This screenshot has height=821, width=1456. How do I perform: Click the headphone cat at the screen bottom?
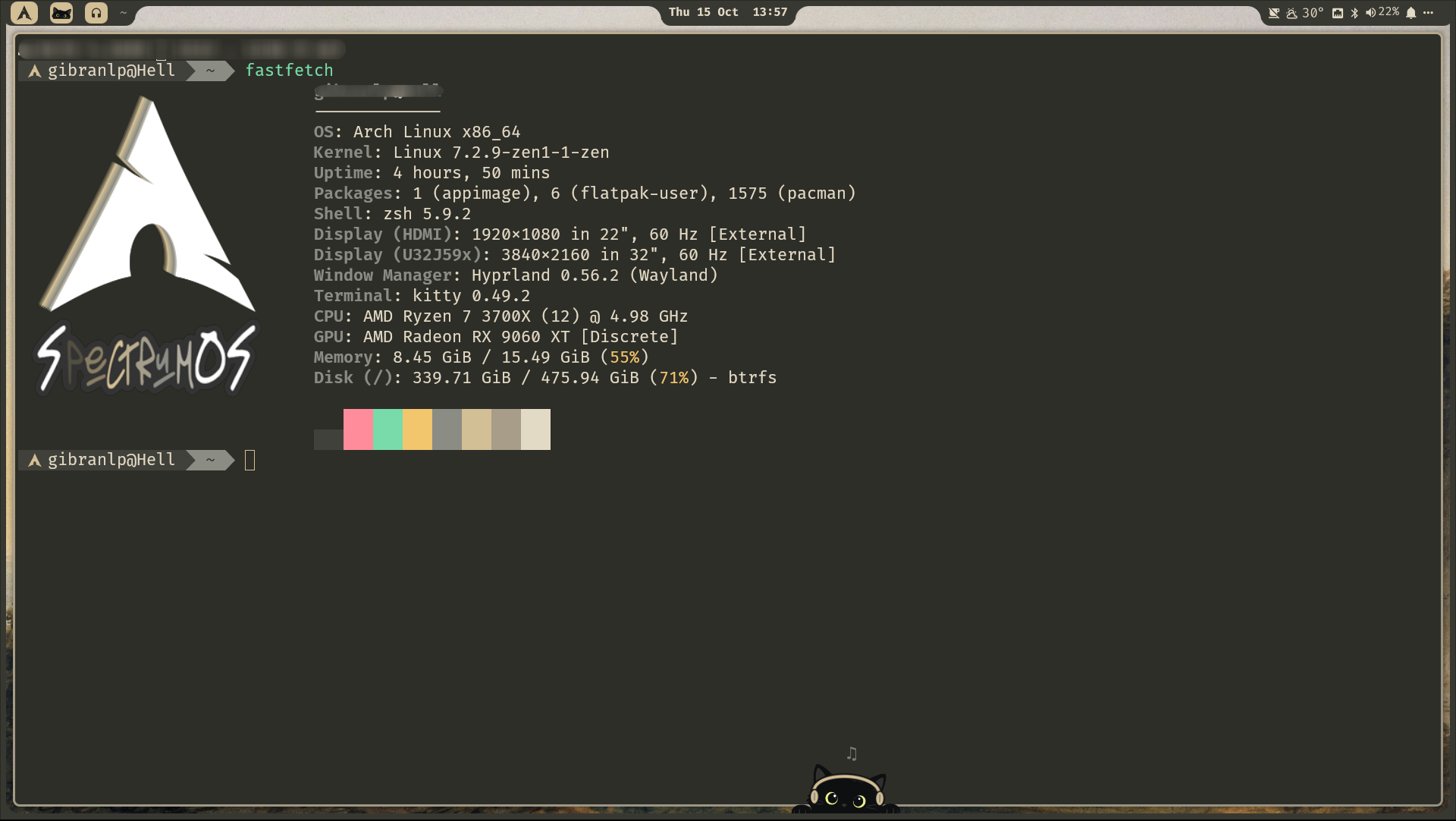pyautogui.click(x=846, y=790)
